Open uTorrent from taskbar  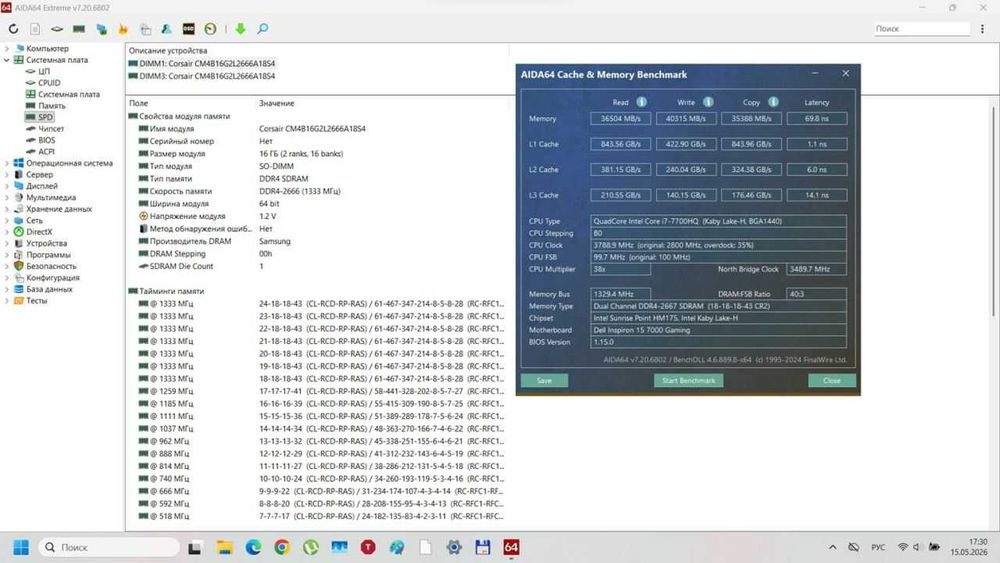tap(311, 548)
